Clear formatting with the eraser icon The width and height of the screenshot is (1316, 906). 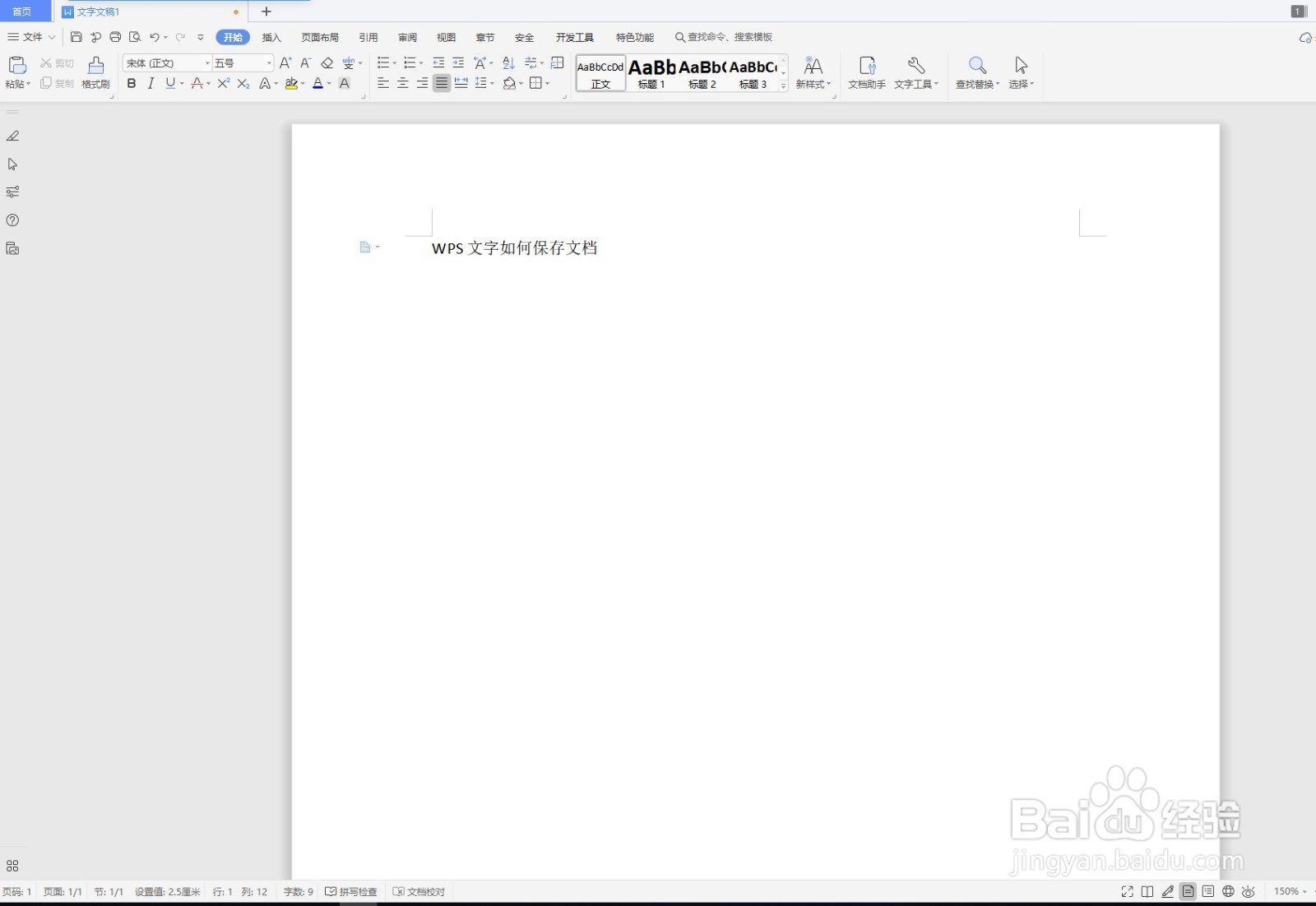(x=327, y=63)
